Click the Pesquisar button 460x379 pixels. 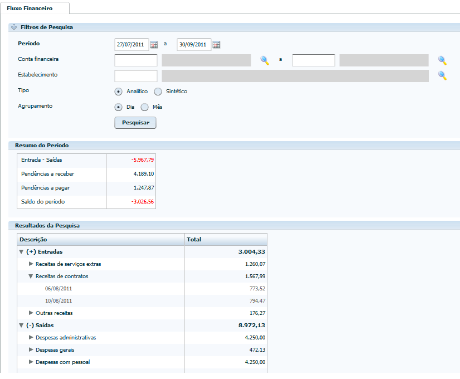135,123
